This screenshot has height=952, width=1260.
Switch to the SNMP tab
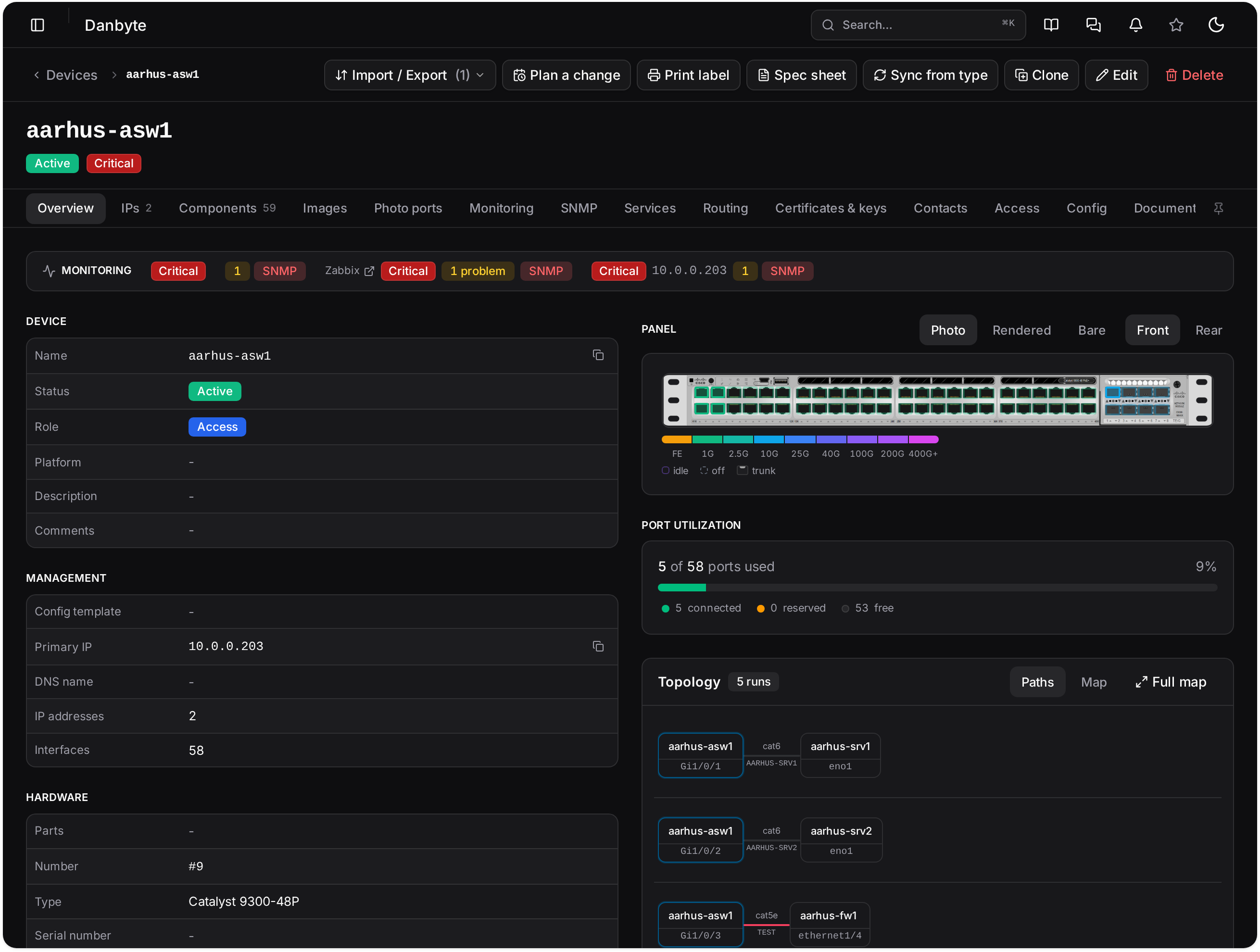pyautogui.click(x=579, y=208)
